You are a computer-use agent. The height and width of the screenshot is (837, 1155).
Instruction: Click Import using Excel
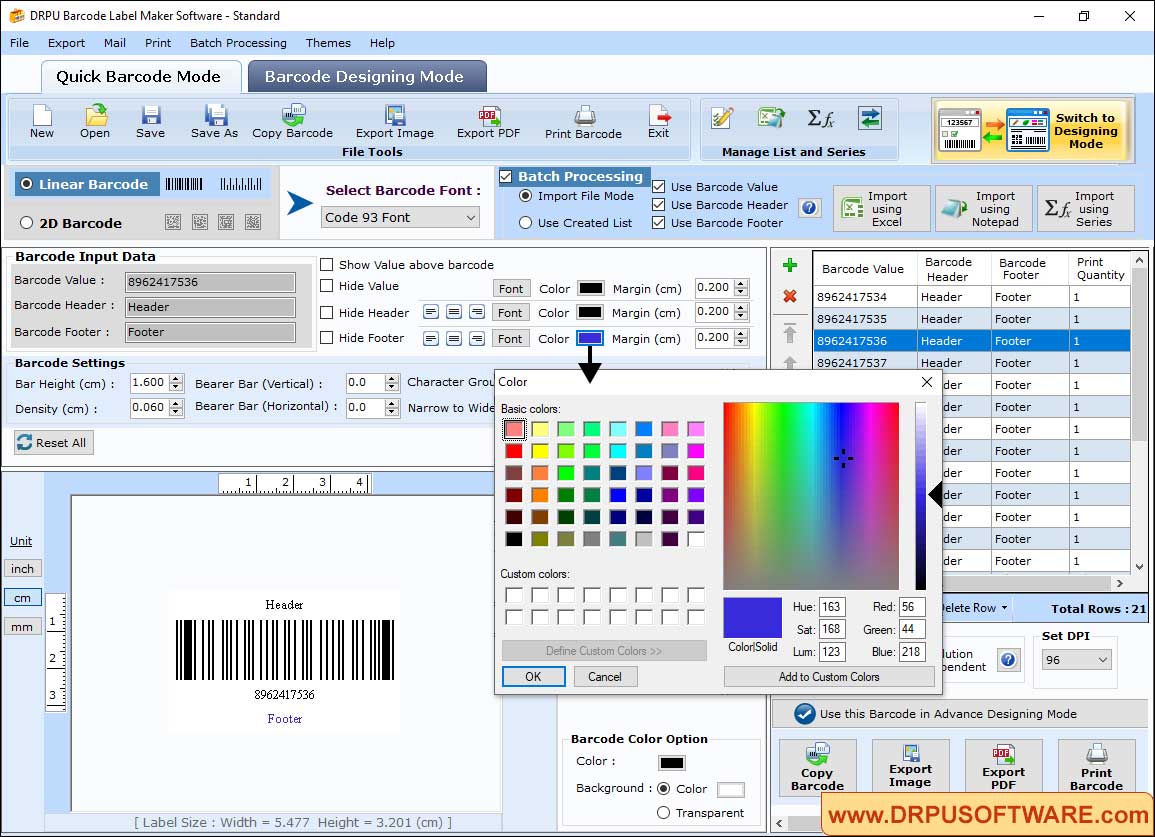882,209
